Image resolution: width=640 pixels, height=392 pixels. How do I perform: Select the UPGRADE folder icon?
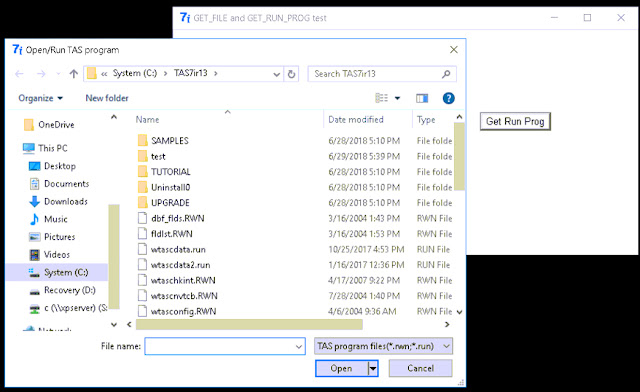[x=142, y=203]
